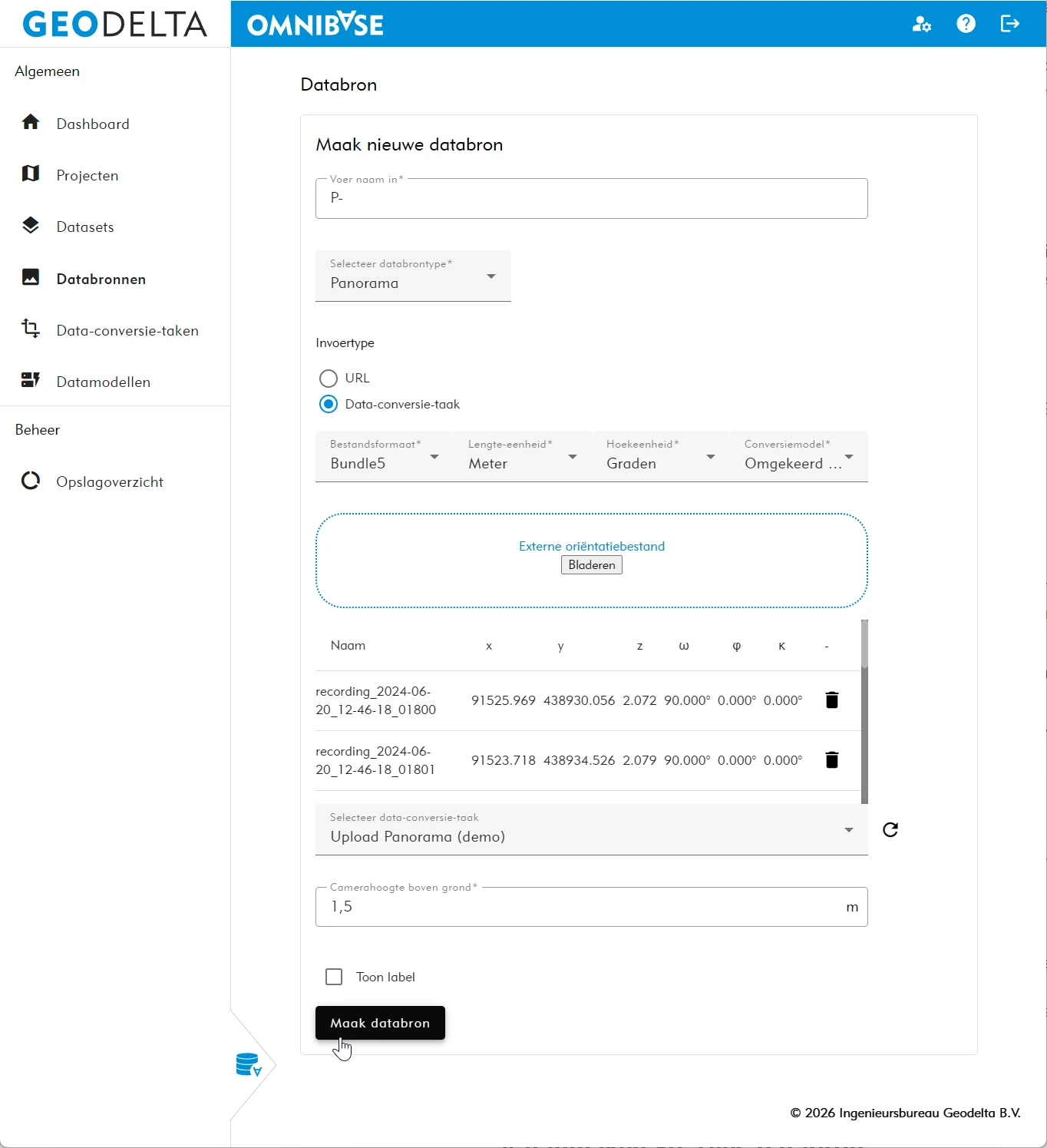
Task: Expand the Bestandsformaat Bundle5 dropdown
Action: coord(384,457)
